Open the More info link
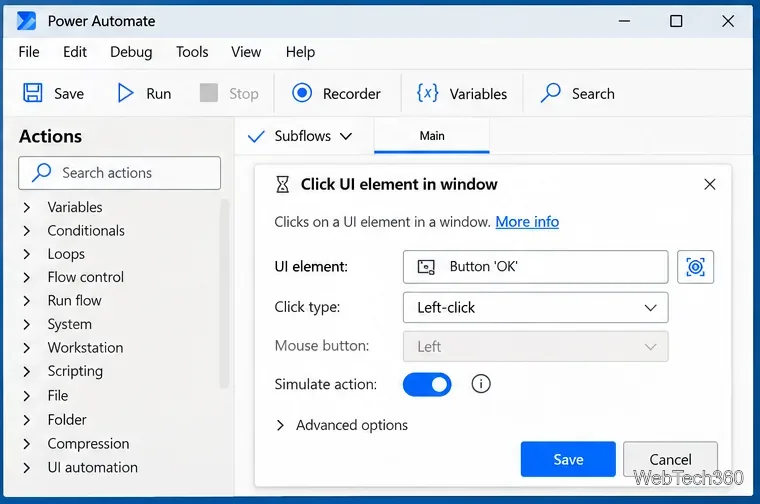 (x=527, y=222)
